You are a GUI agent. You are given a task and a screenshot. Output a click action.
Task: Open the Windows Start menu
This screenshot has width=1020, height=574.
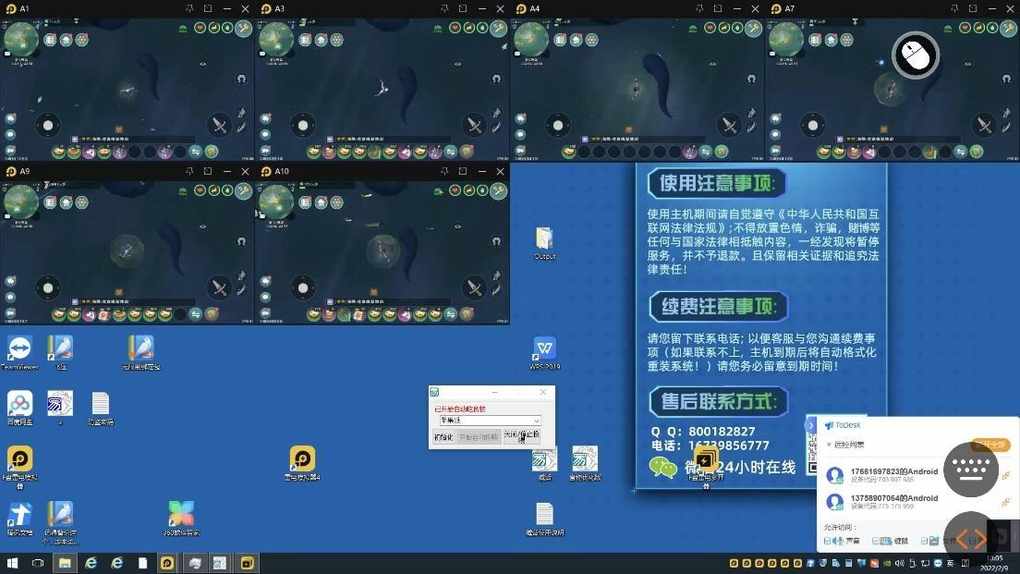tap(12, 563)
